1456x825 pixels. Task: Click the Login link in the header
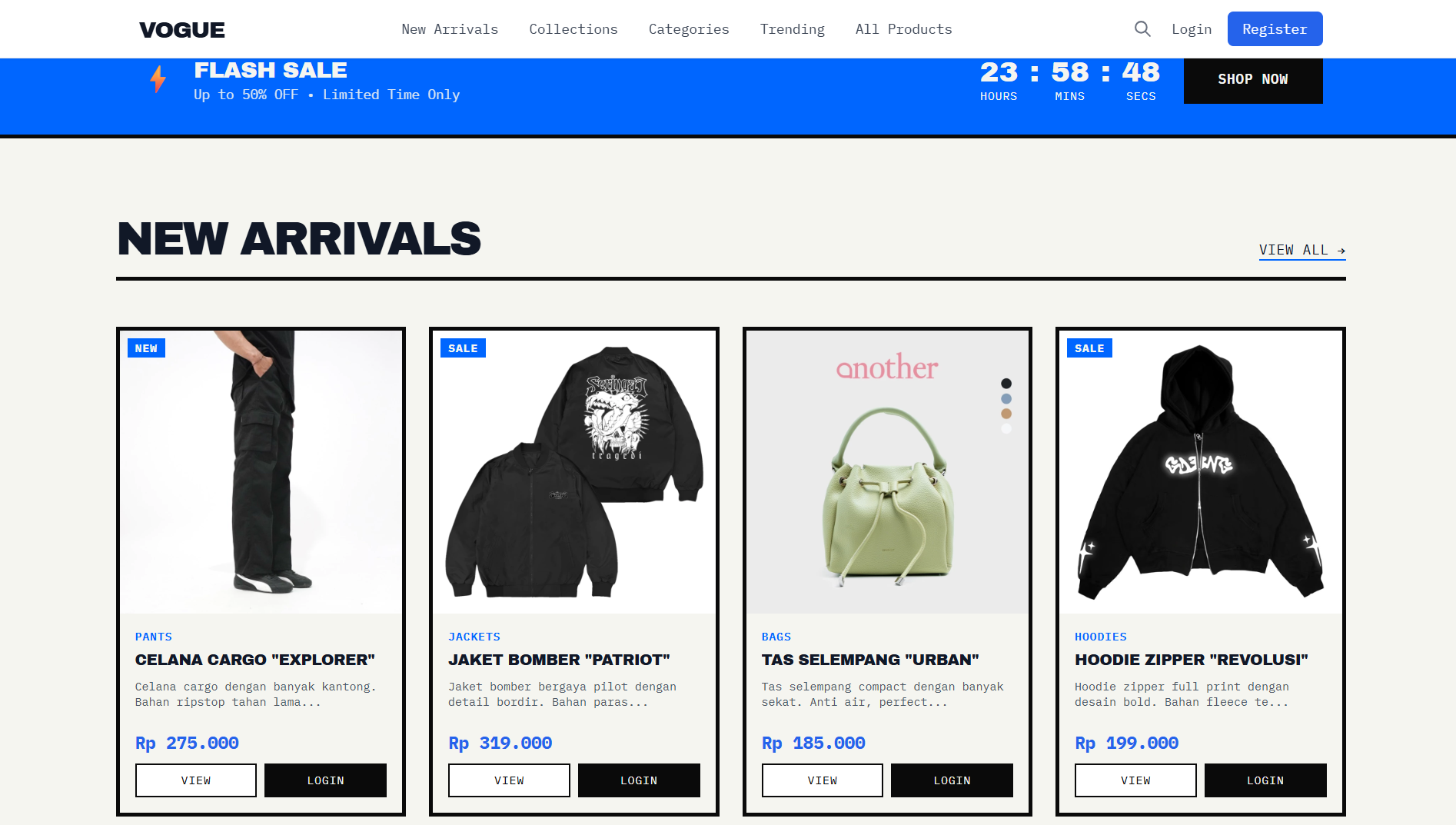[1192, 29]
